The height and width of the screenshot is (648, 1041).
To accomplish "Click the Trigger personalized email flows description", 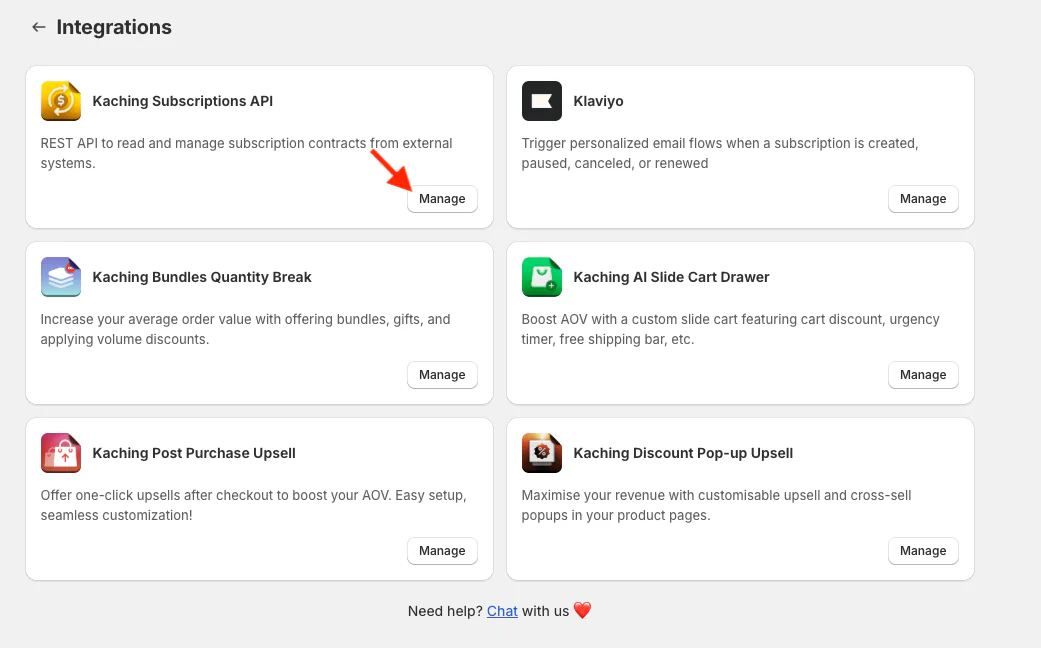I will [720, 153].
